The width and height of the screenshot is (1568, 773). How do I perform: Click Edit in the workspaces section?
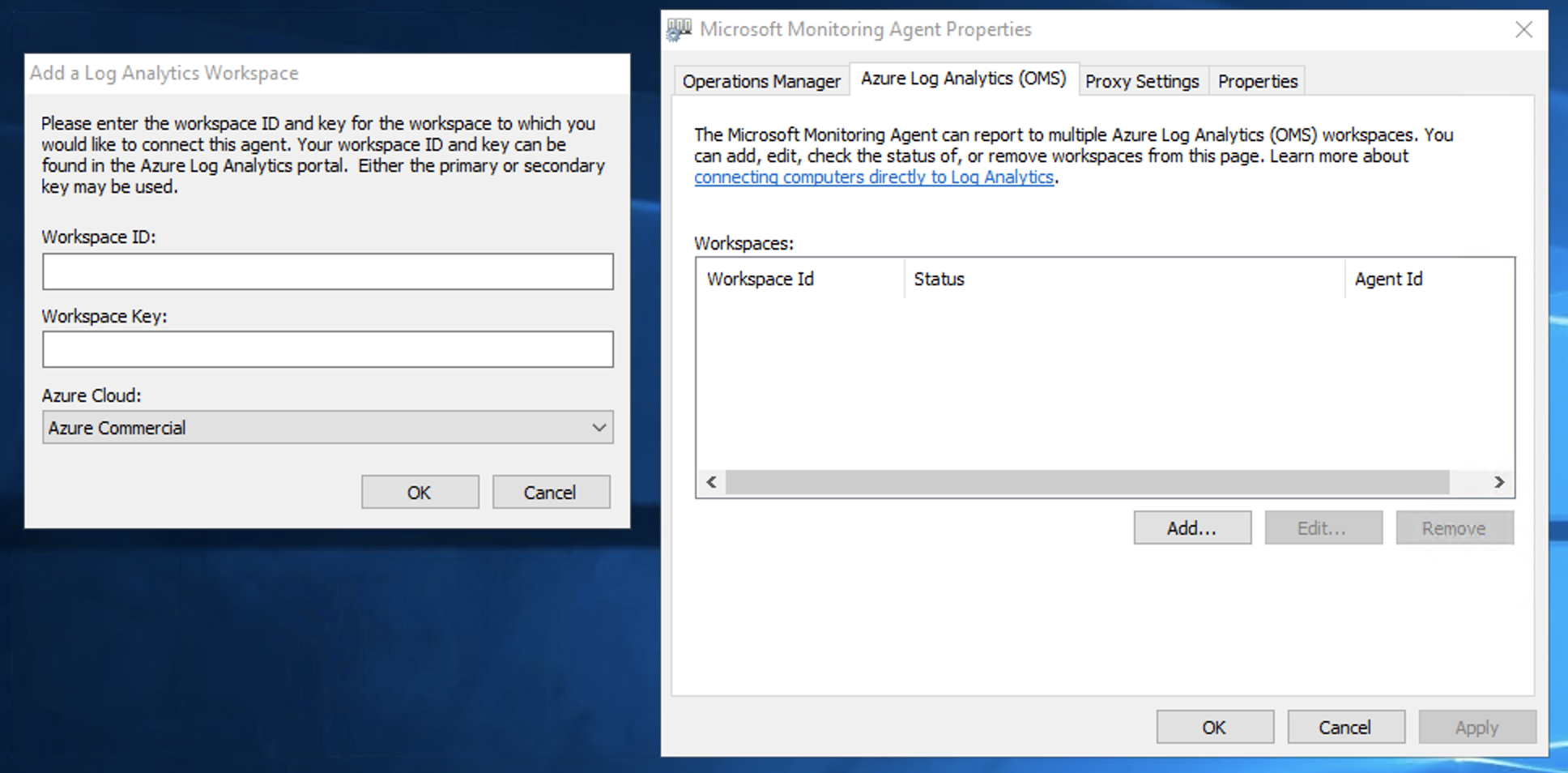coord(1323,527)
